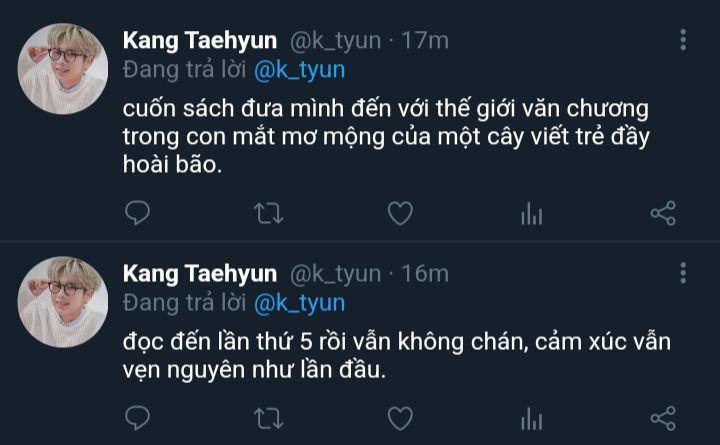
Task: View analytics of the 17m tweet
Action: pos(532,214)
